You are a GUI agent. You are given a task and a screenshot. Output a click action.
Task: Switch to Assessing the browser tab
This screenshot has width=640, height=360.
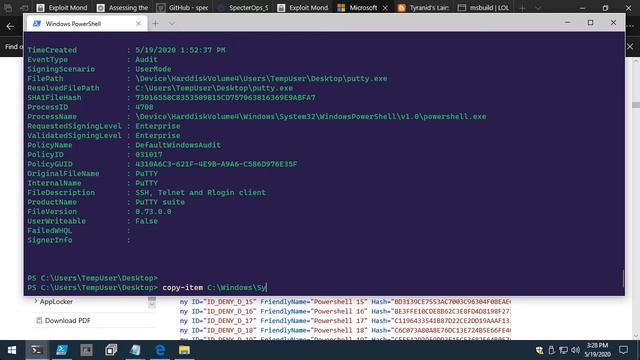123,7
